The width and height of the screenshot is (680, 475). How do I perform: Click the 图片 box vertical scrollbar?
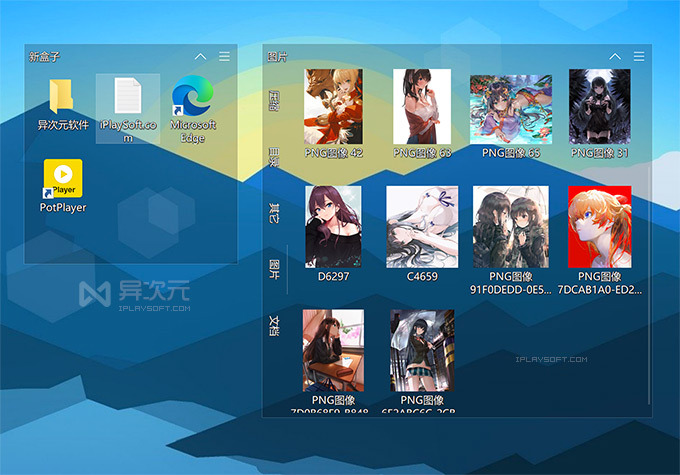click(x=649, y=284)
